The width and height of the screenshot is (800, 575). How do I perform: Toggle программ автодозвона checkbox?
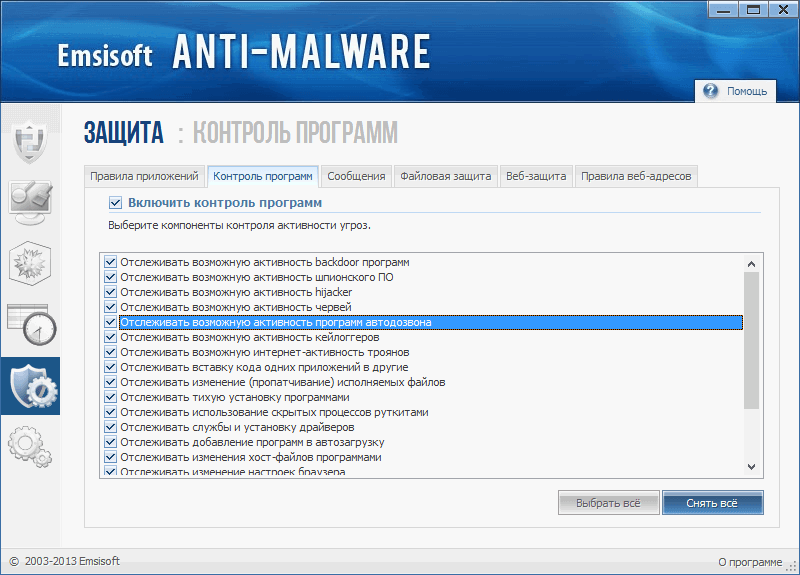pos(110,322)
